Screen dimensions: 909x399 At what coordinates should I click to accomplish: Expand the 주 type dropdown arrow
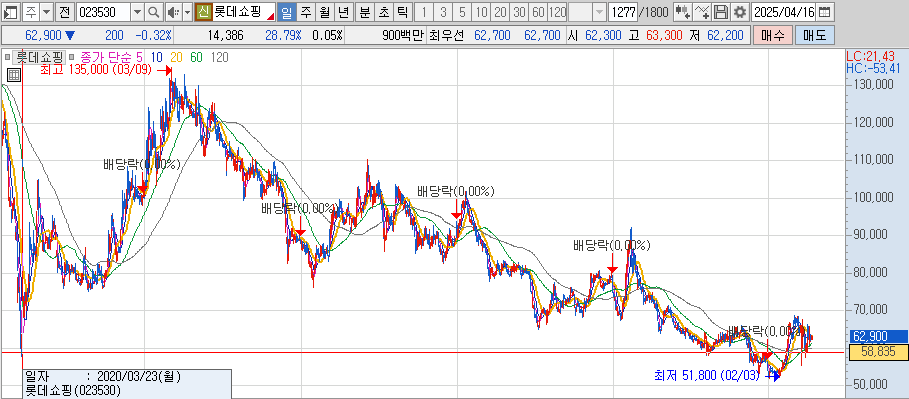point(46,11)
